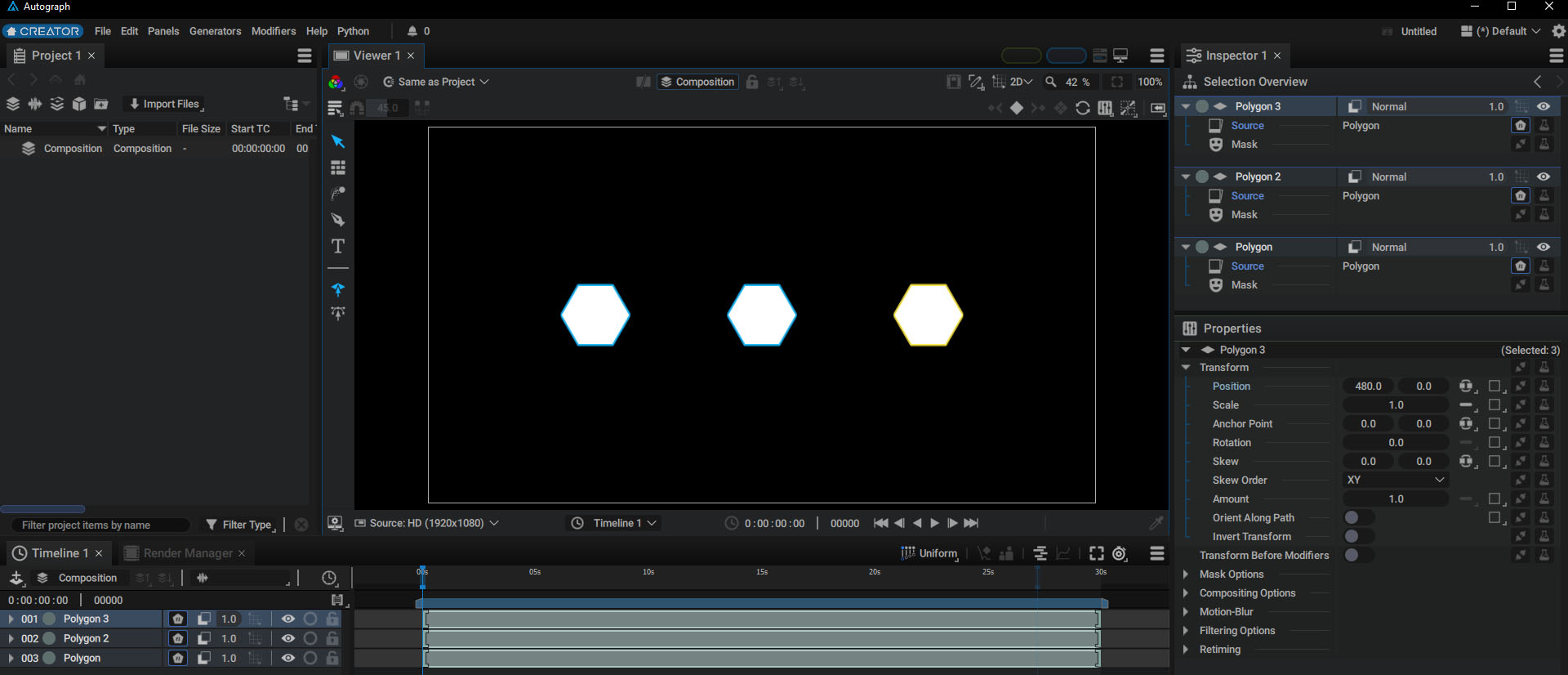Click the Filter Type button

pyautogui.click(x=240, y=525)
